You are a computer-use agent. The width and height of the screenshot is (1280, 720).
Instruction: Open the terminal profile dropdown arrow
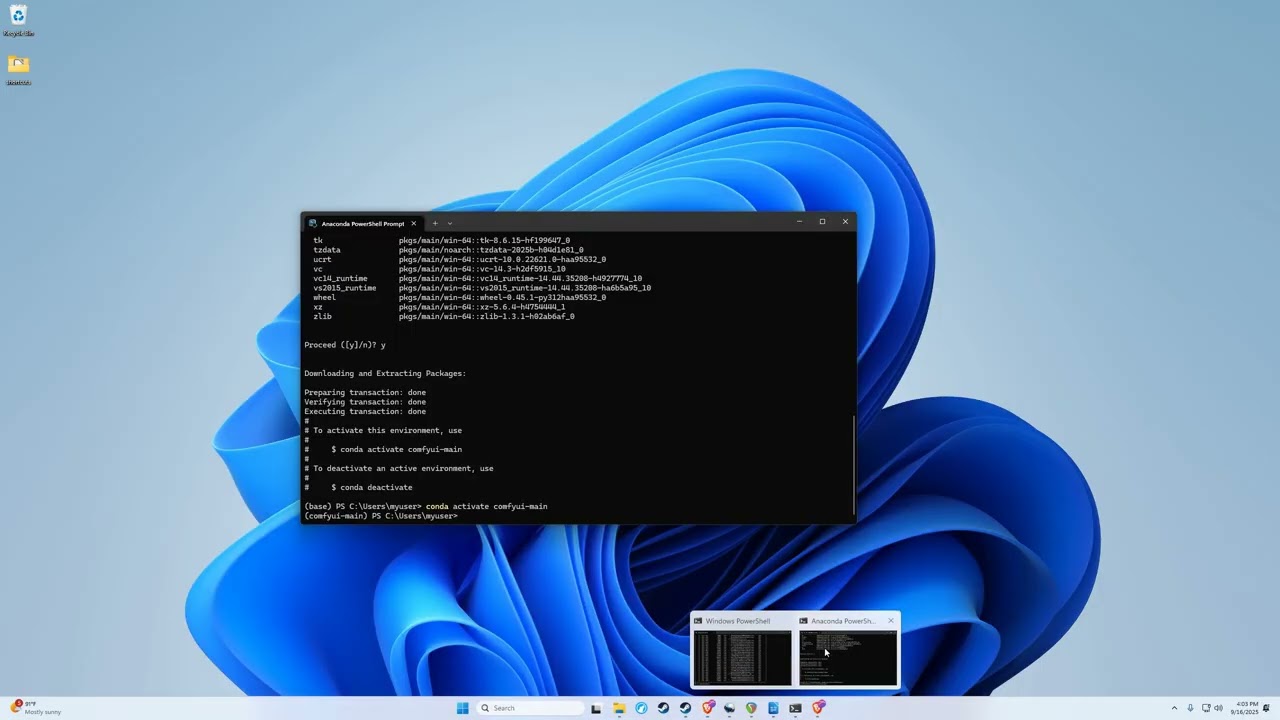coord(450,223)
